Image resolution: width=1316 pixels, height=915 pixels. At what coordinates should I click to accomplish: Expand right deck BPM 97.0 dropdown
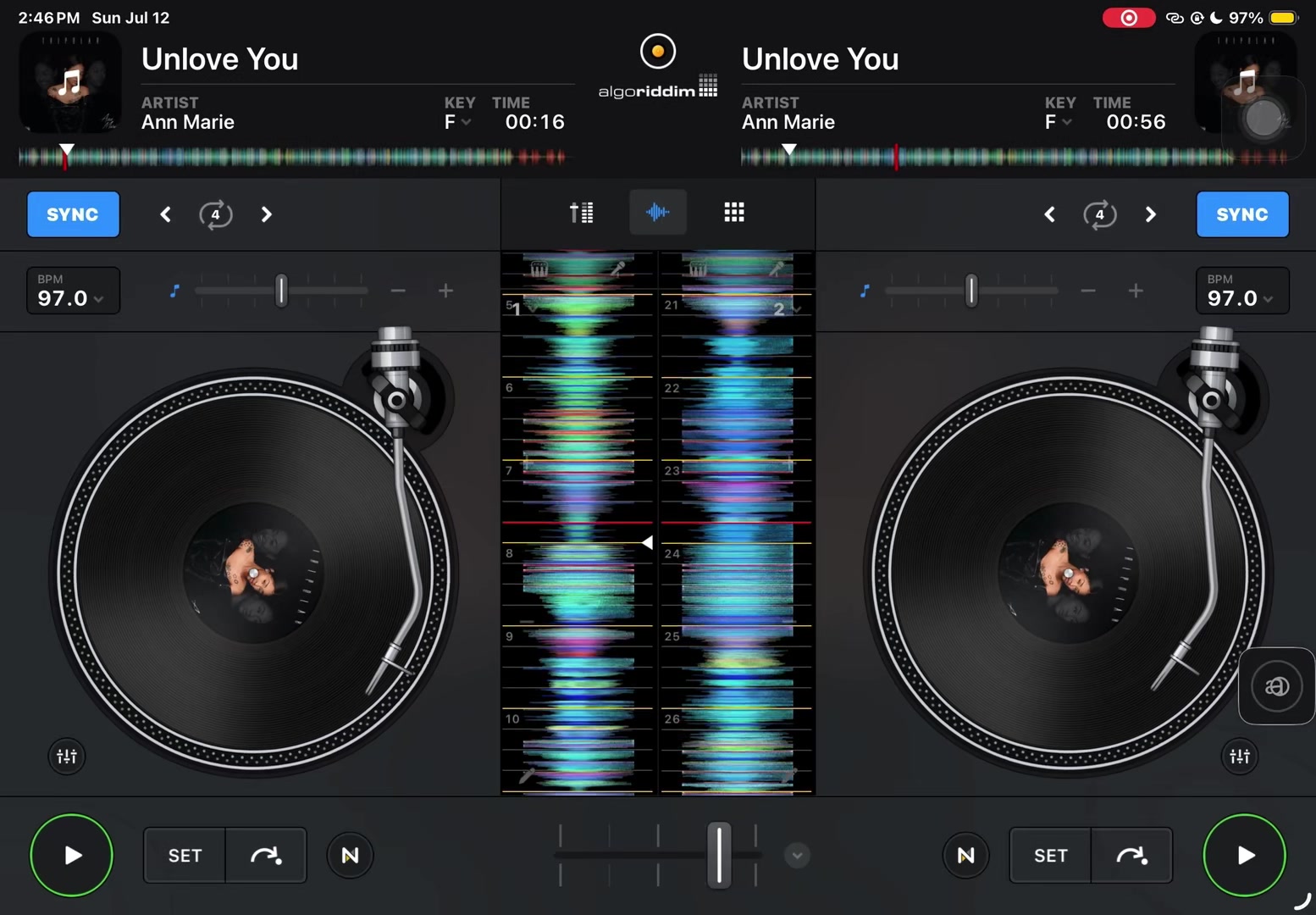click(1242, 291)
